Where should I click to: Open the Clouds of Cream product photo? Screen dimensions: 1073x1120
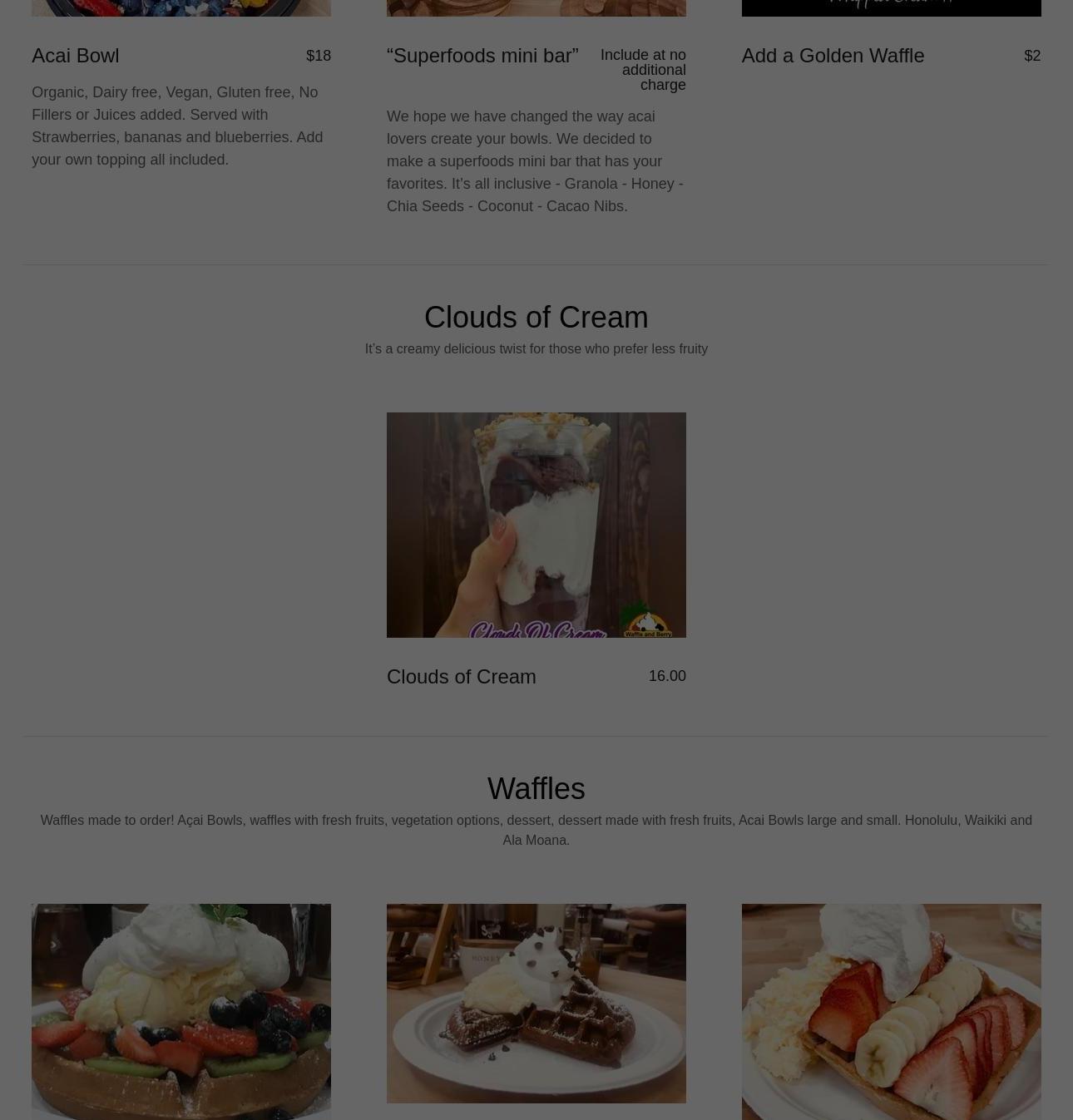536,525
